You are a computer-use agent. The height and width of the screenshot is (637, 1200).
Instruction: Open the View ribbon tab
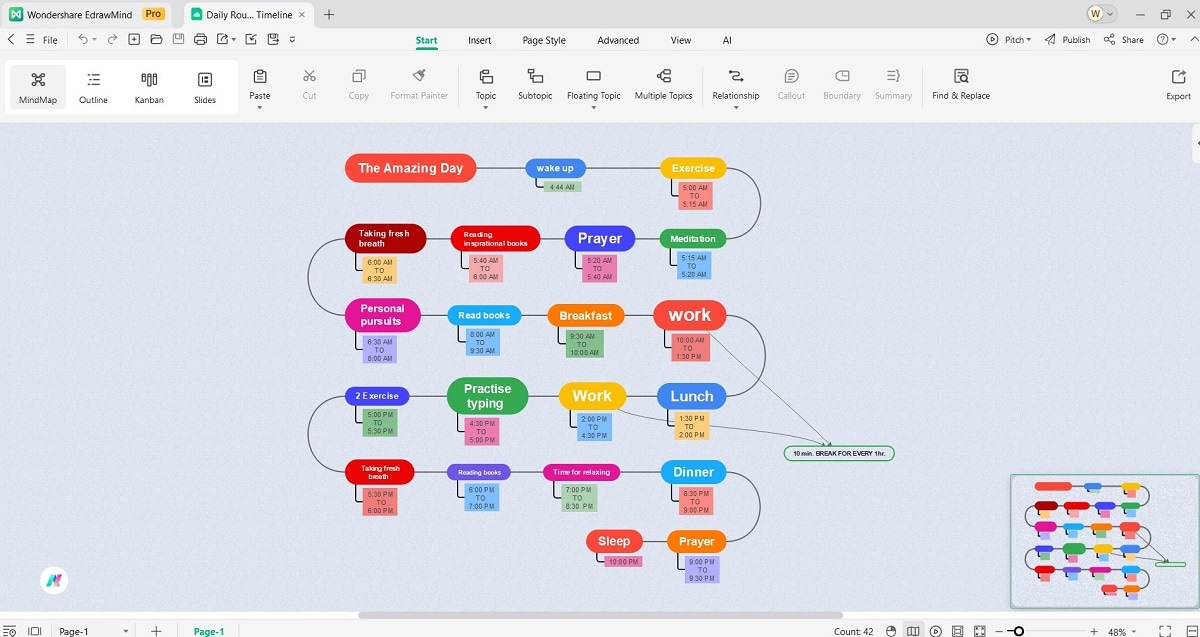pos(681,40)
